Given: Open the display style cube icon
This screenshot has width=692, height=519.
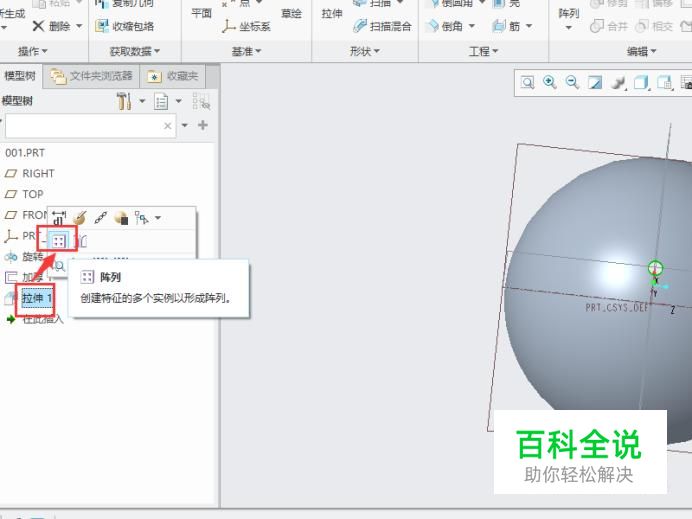Looking at the screenshot, I should pyautogui.click(x=641, y=82).
